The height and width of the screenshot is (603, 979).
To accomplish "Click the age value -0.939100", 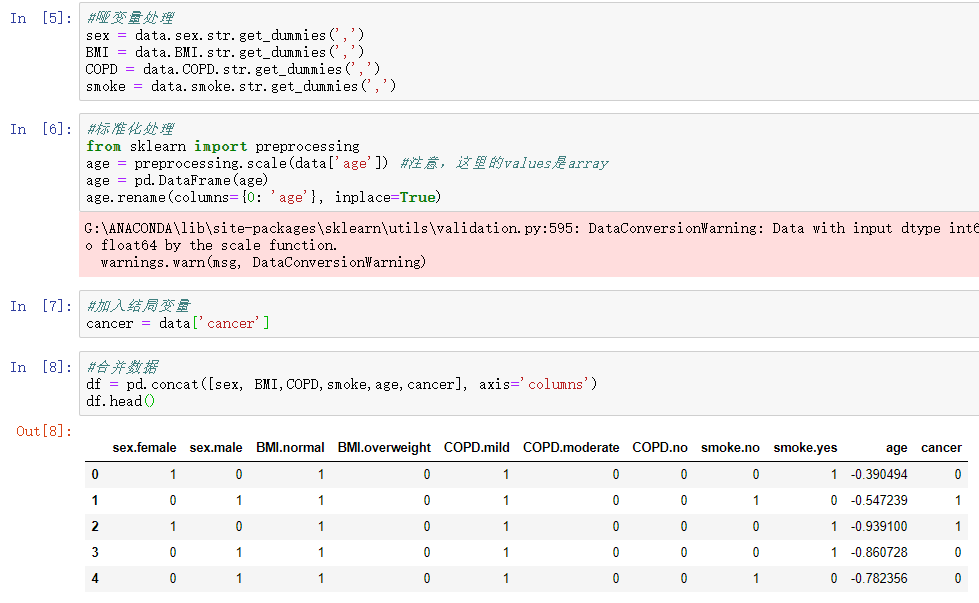I will point(879,527).
